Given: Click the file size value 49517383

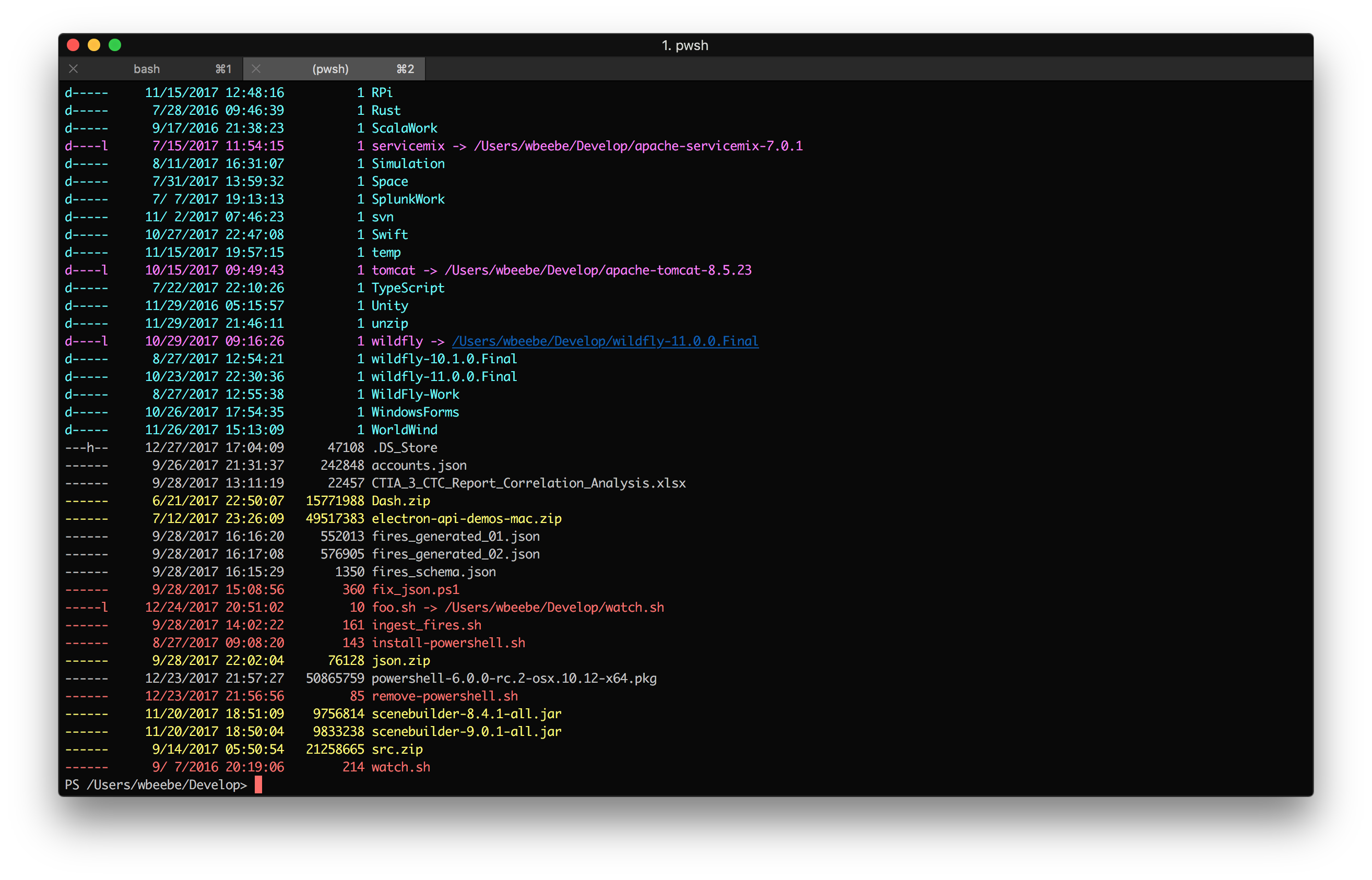Looking at the screenshot, I should 335,518.
